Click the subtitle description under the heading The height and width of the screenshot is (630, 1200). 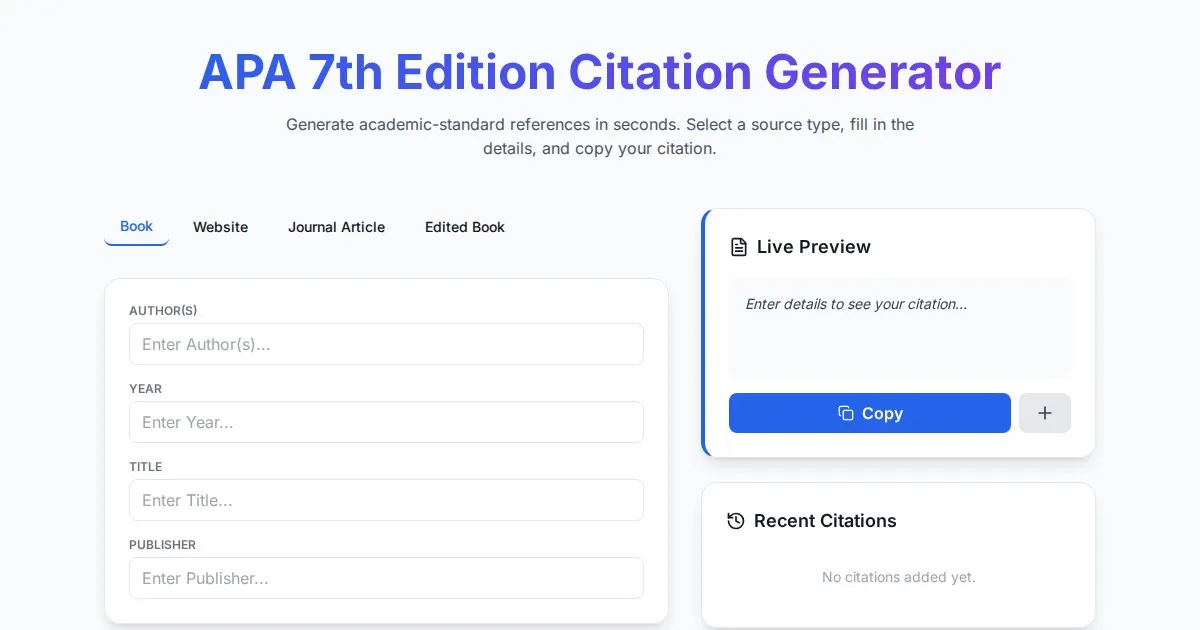click(x=600, y=137)
